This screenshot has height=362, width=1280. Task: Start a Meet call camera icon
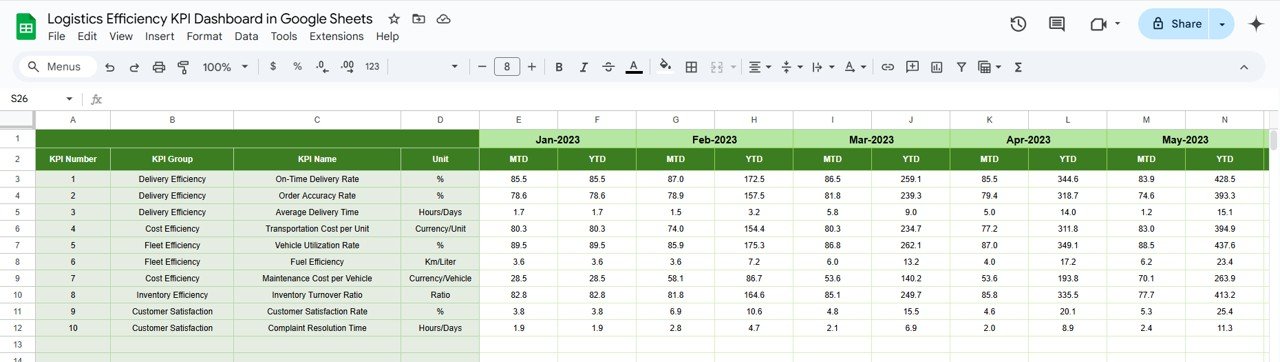pos(1098,24)
